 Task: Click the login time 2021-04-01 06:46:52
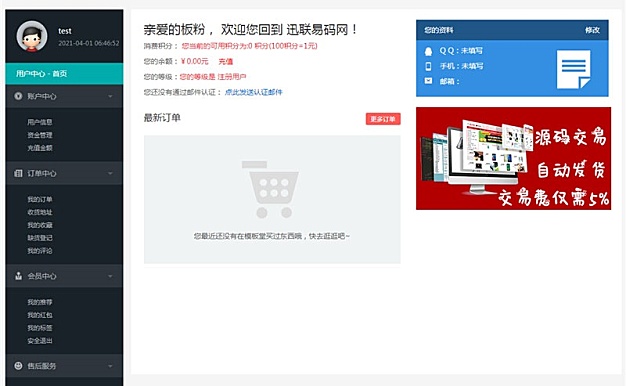pos(89,43)
